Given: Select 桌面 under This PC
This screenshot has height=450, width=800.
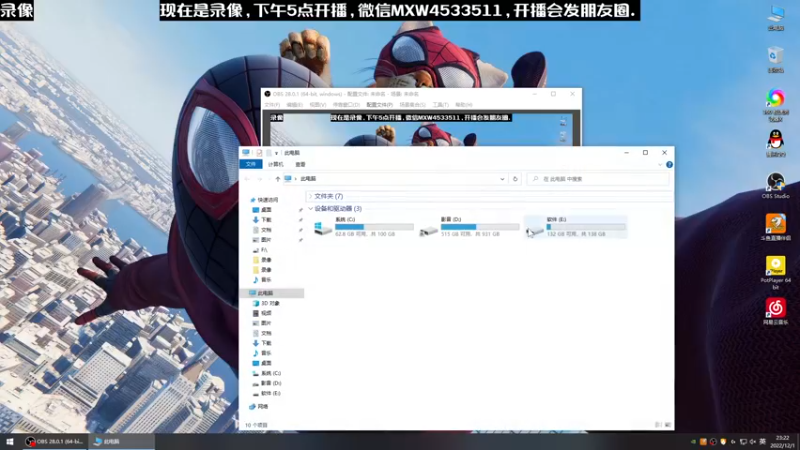Looking at the screenshot, I should 262,363.
